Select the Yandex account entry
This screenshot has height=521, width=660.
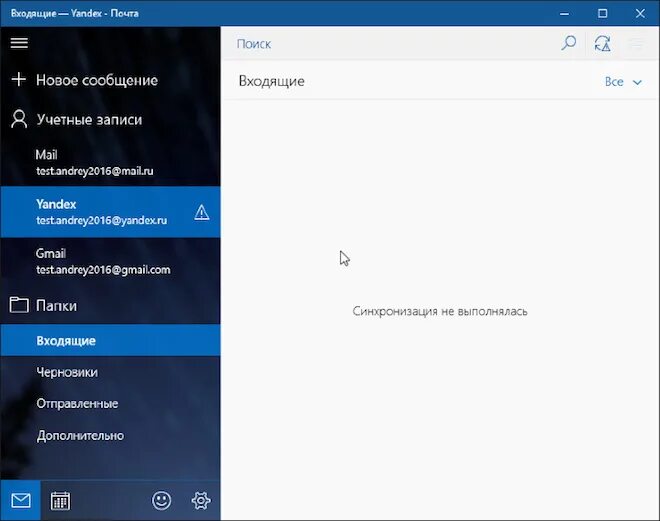[x=110, y=212]
